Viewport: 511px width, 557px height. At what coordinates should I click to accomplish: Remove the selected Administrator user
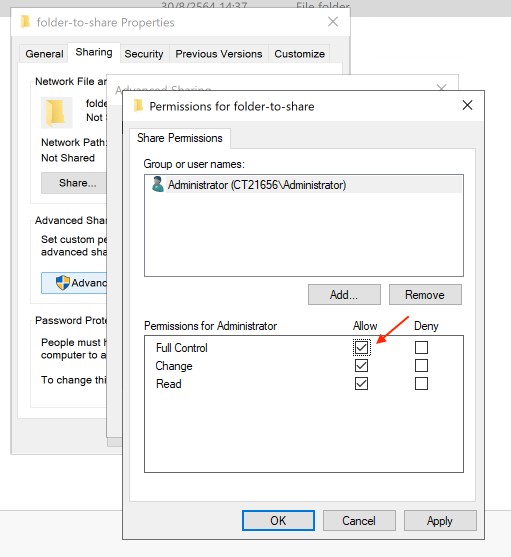(425, 294)
